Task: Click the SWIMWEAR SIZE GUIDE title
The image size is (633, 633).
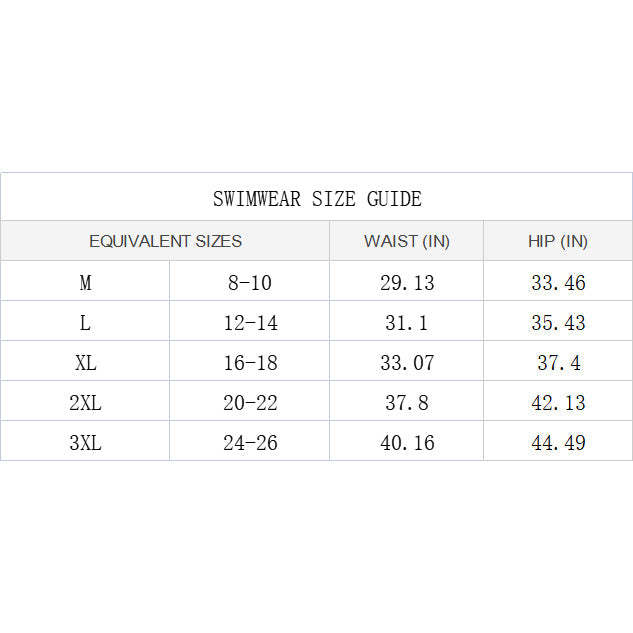Action: tap(317, 199)
